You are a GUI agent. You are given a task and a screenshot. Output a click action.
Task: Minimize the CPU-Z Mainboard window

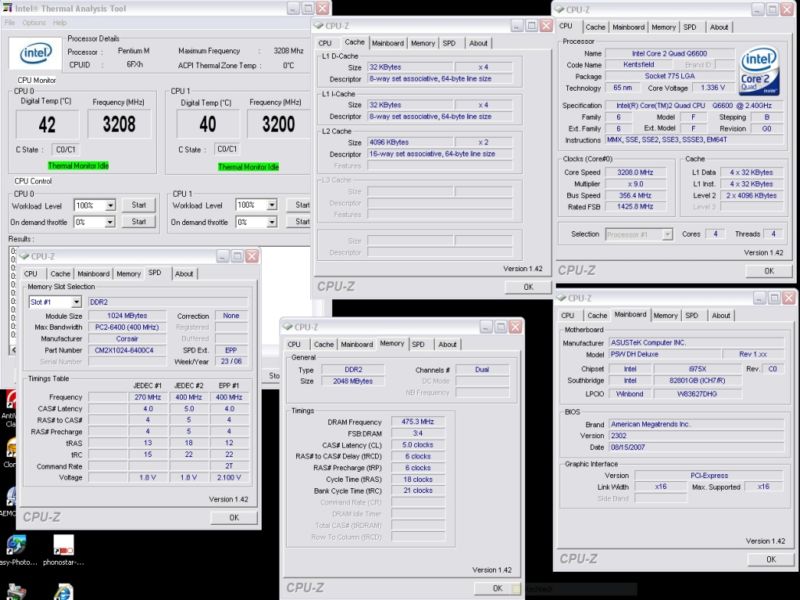[760, 298]
